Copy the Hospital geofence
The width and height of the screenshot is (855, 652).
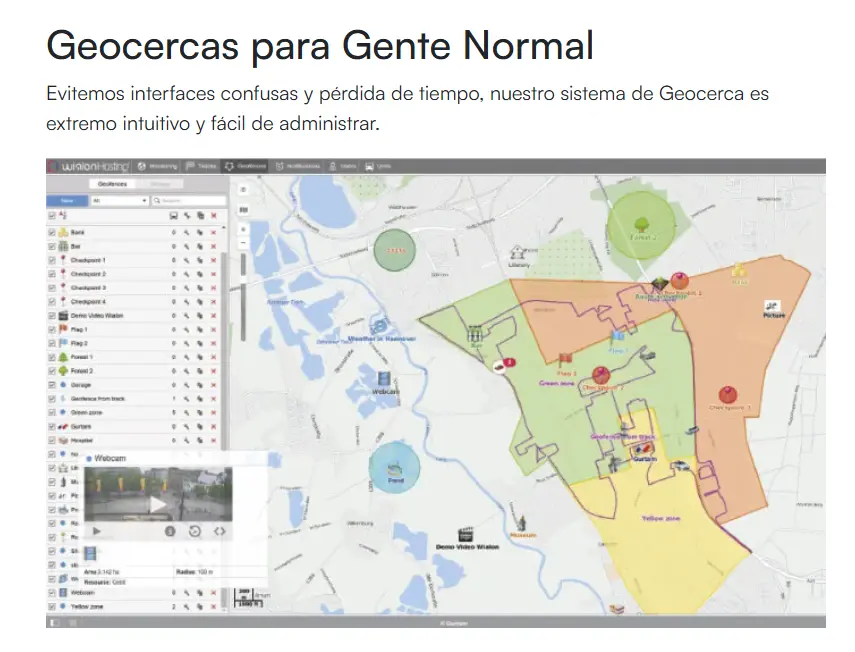point(200,440)
